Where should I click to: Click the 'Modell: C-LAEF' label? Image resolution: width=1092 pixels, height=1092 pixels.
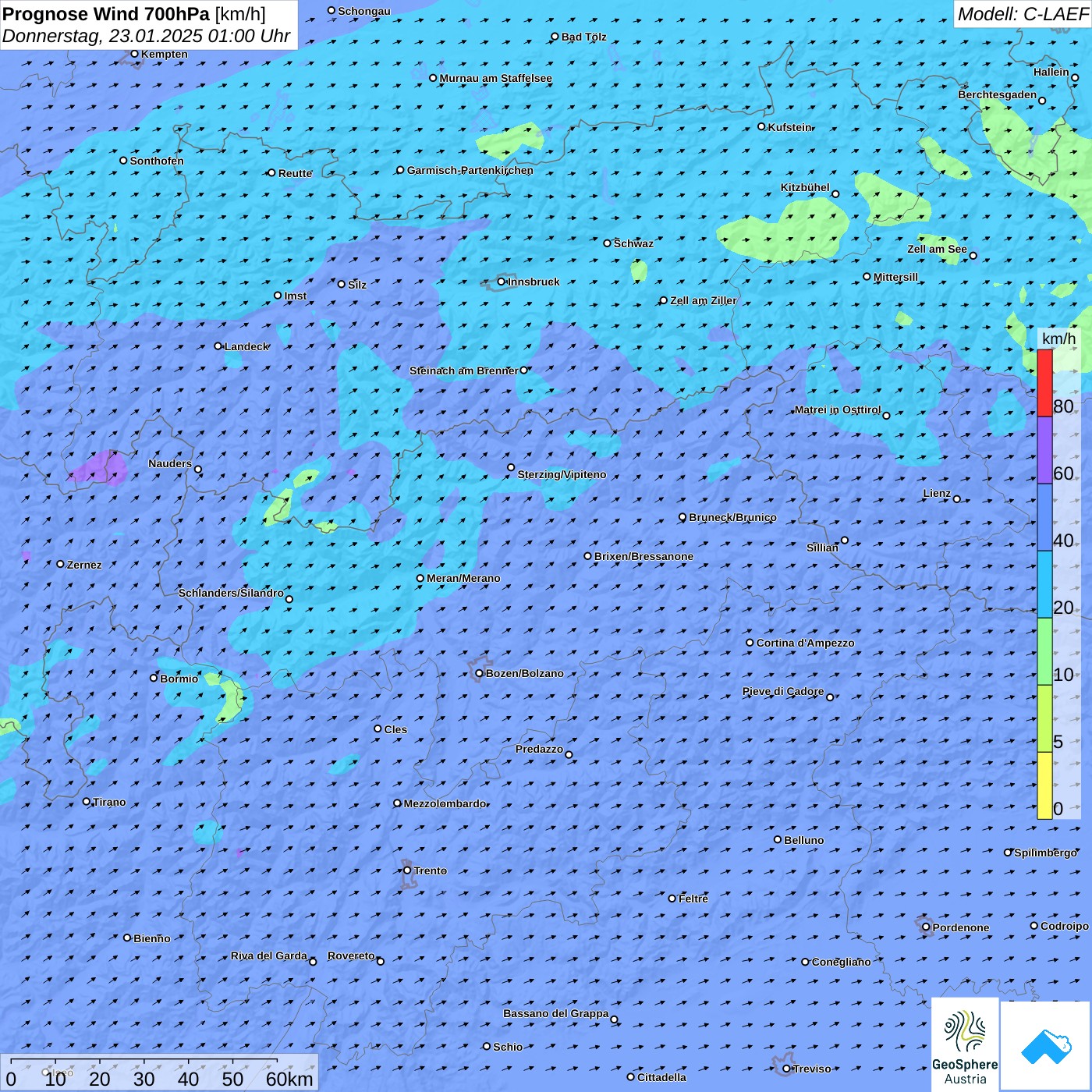[1023, 14]
